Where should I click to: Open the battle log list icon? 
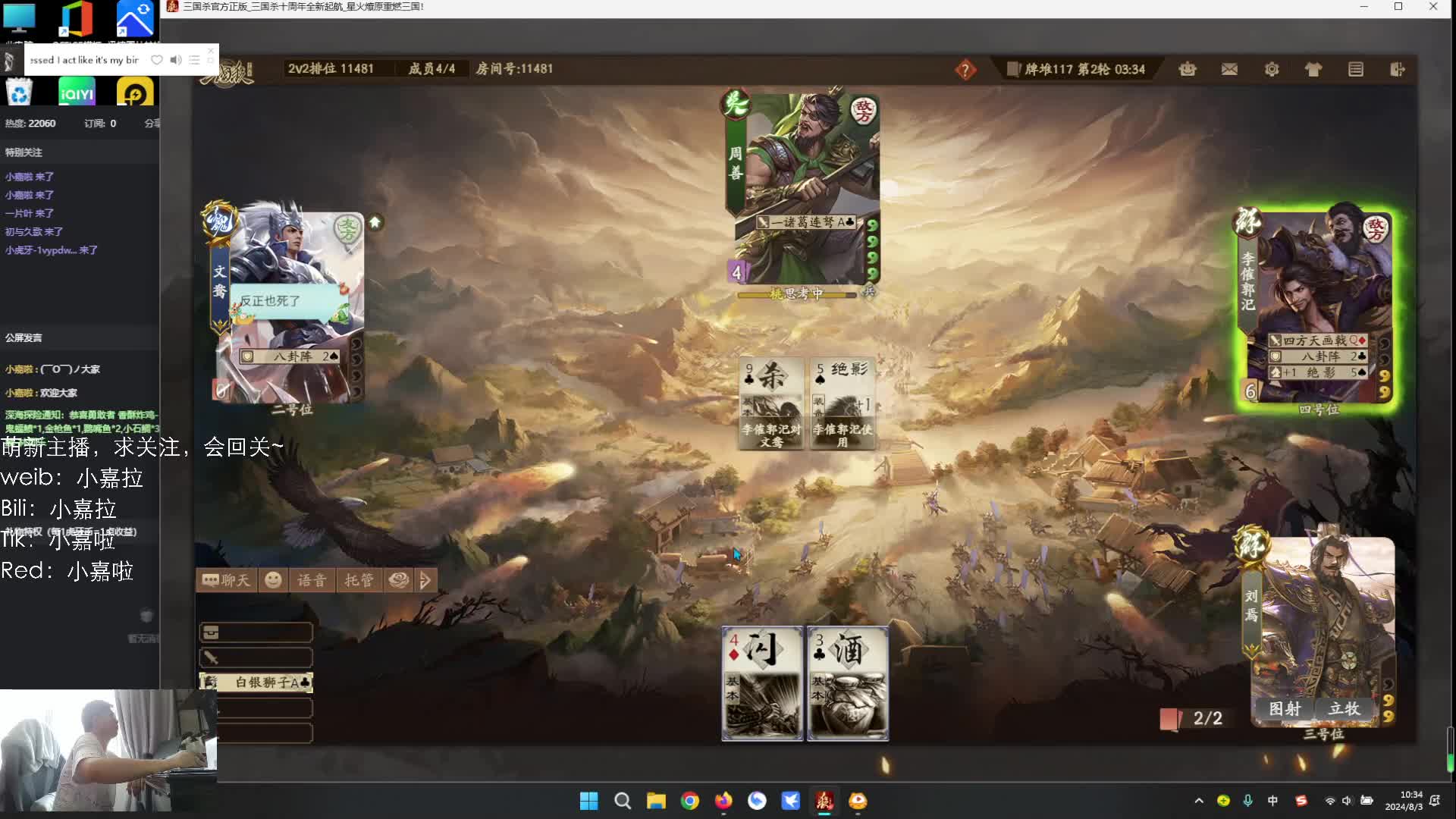pos(1356,70)
